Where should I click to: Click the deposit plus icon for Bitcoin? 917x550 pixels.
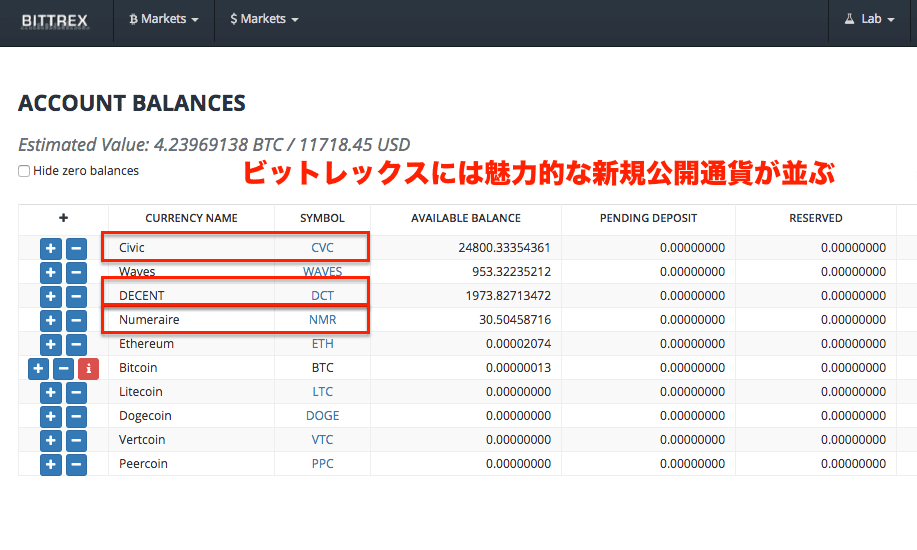pos(39,369)
